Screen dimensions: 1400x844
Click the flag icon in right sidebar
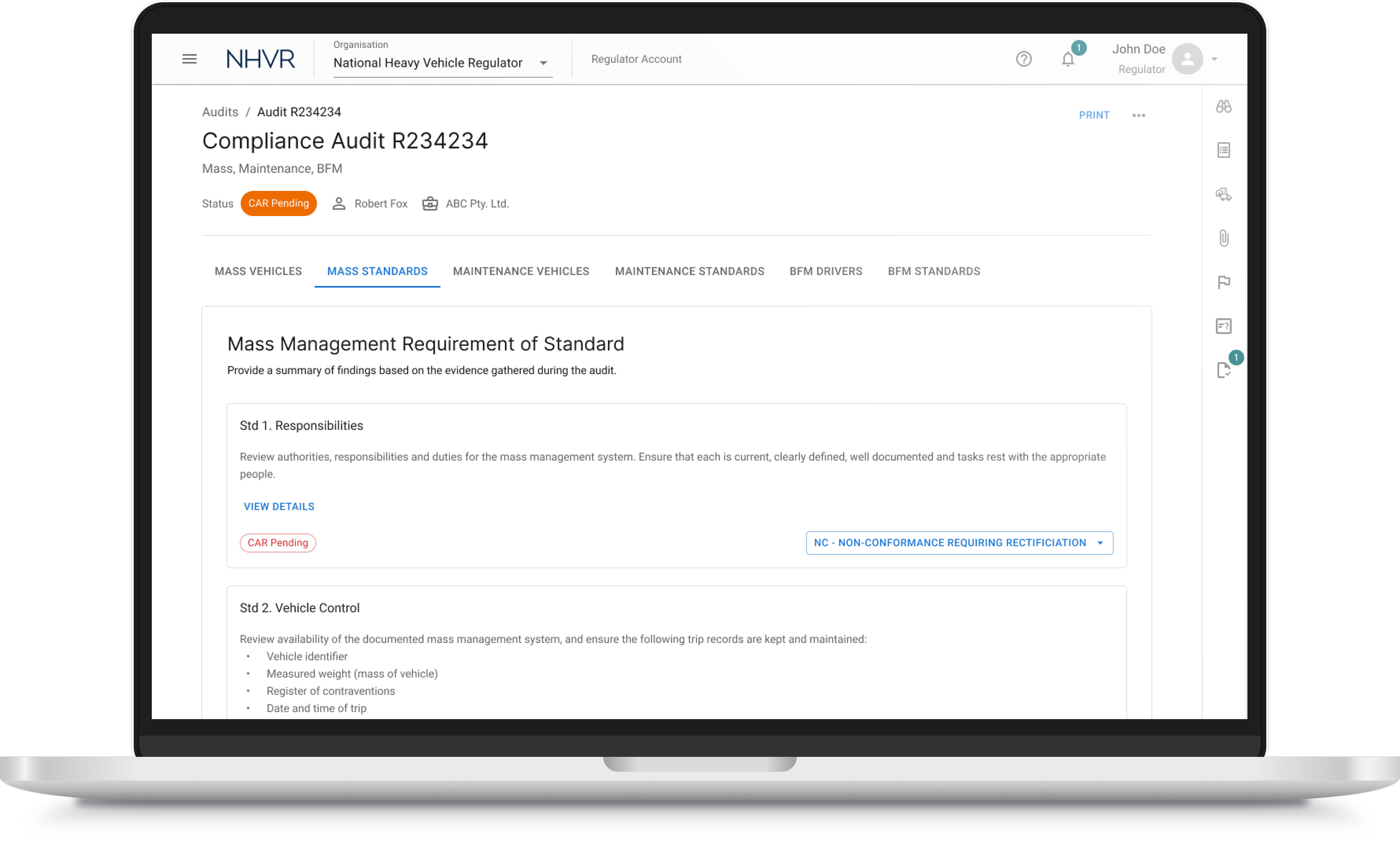1223,282
